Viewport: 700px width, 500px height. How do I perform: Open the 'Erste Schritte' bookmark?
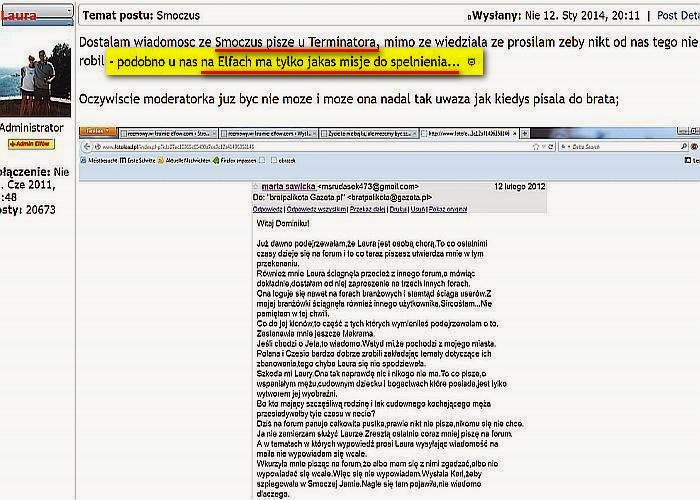138,160
